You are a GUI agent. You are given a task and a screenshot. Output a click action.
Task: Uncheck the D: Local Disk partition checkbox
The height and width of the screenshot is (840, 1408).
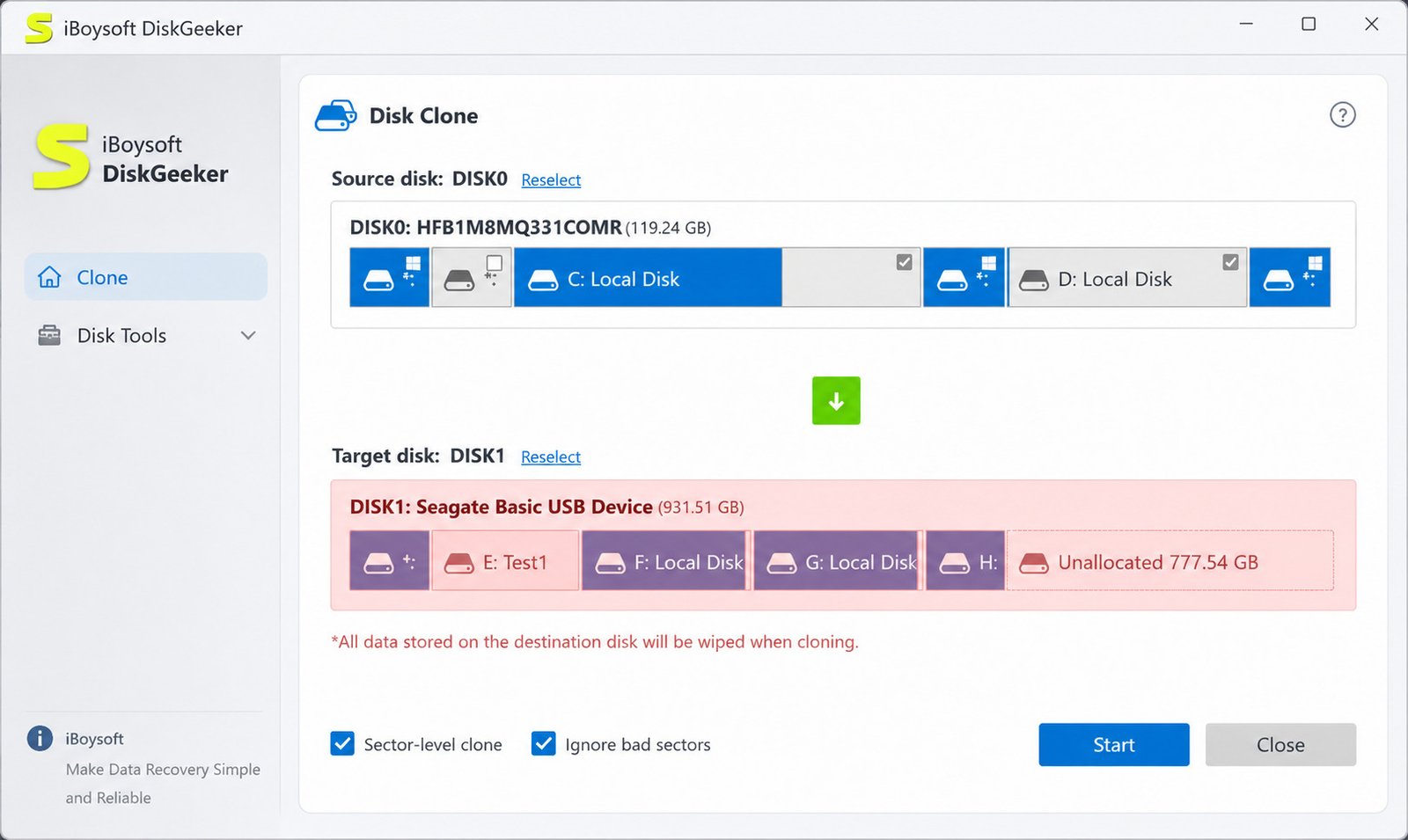click(1230, 262)
